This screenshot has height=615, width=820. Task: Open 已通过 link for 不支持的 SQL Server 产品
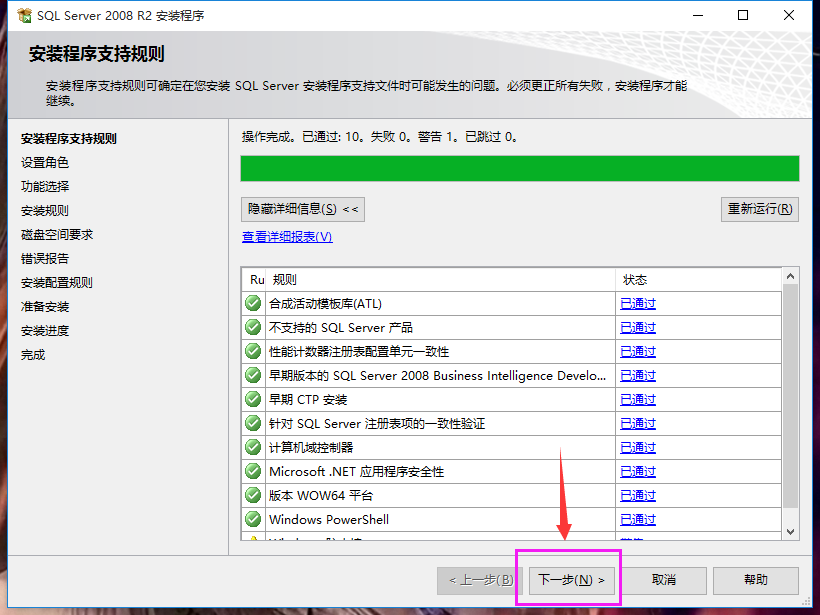(637, 328)
